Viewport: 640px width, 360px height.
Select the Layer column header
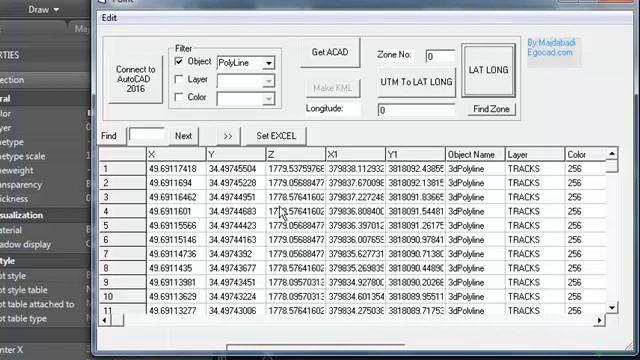click(x=535, y=154)
